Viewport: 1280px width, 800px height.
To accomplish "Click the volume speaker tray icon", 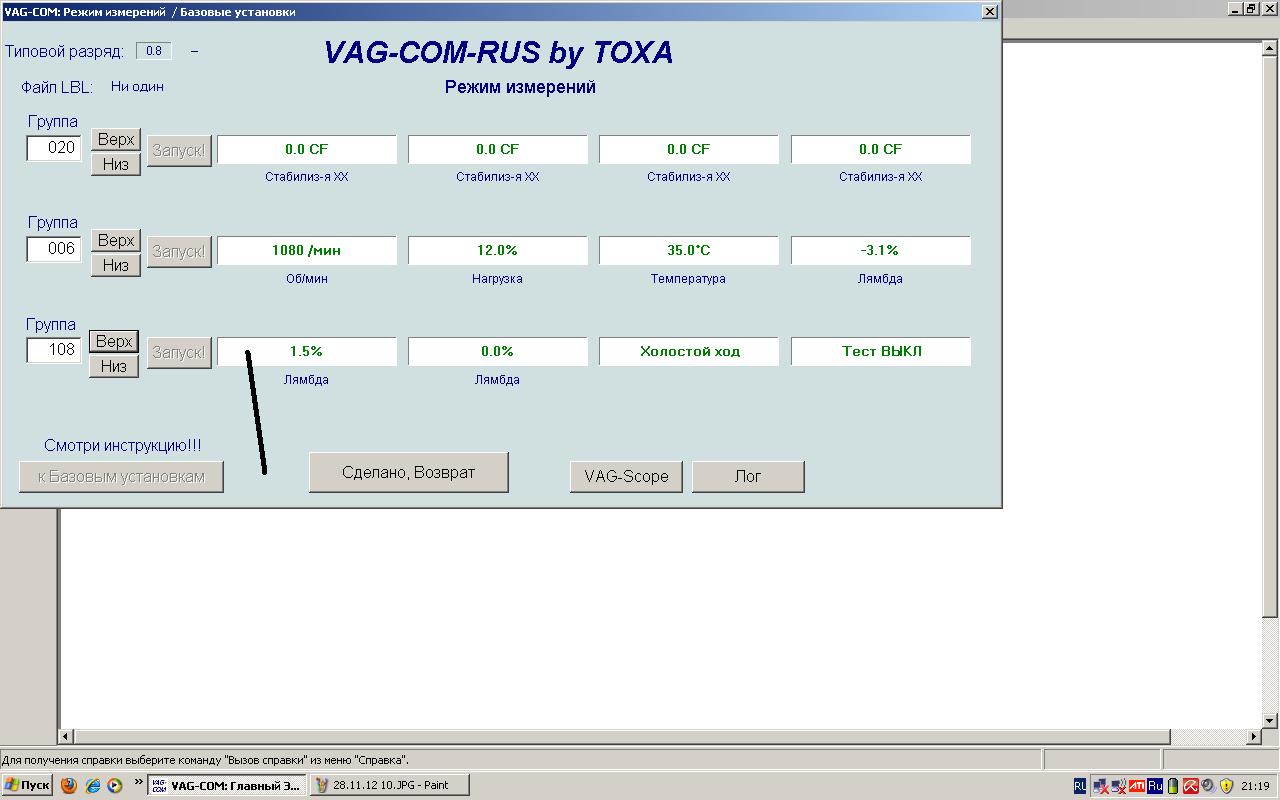I will (1208, 786).
